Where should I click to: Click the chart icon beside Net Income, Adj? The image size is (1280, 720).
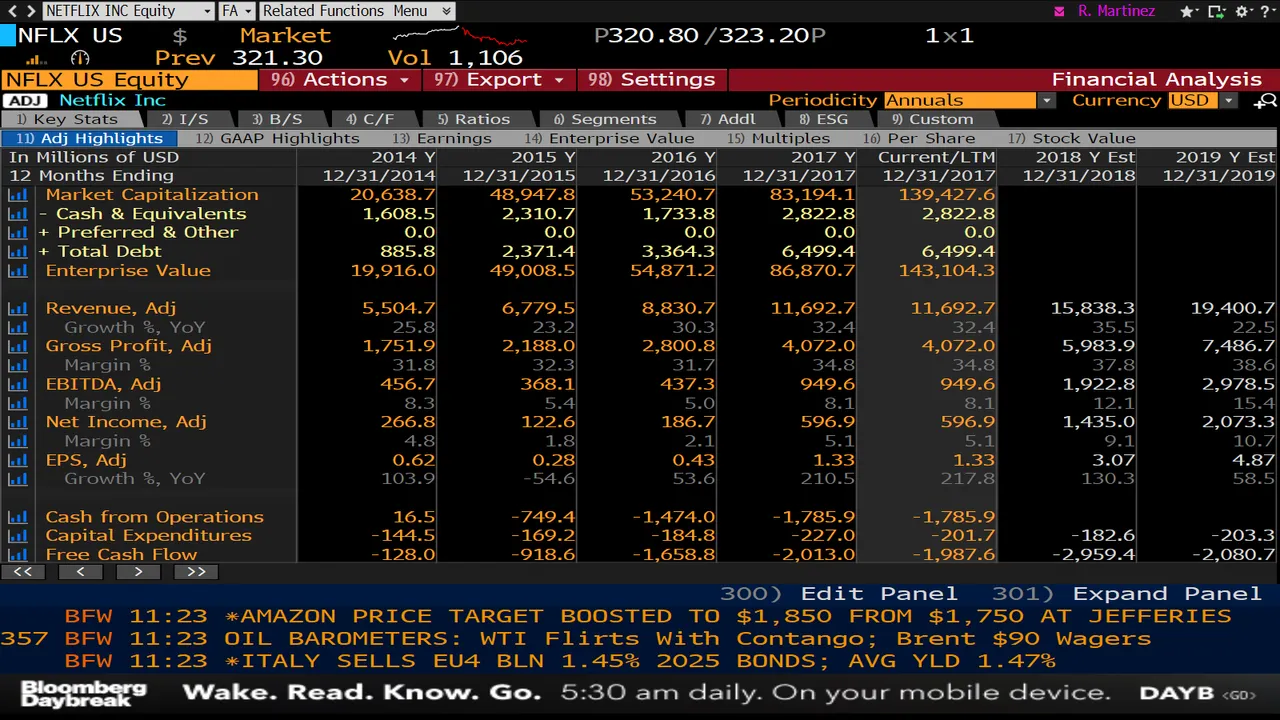click(x=17, y=423)
